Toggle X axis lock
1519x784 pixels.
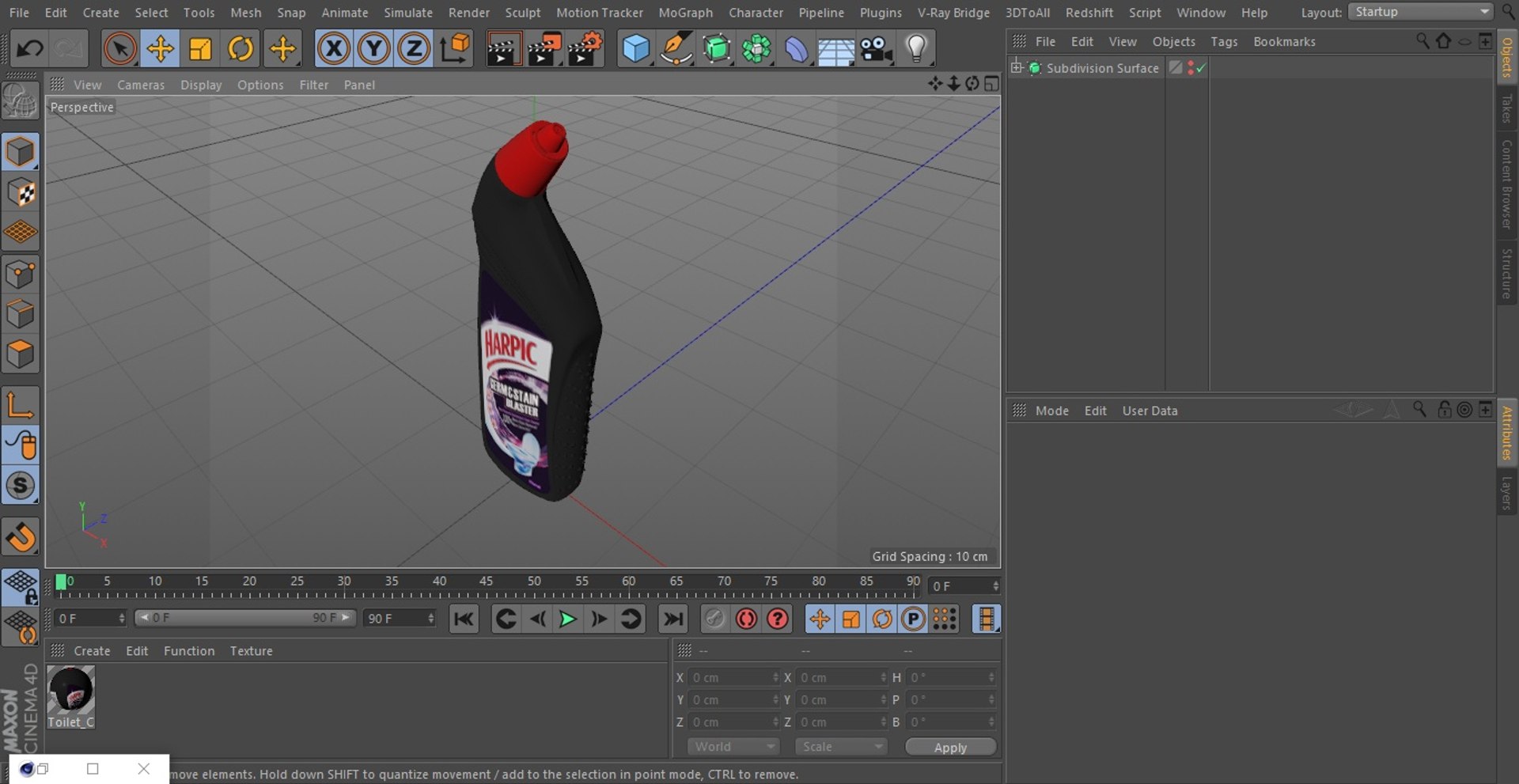(334, 49)
